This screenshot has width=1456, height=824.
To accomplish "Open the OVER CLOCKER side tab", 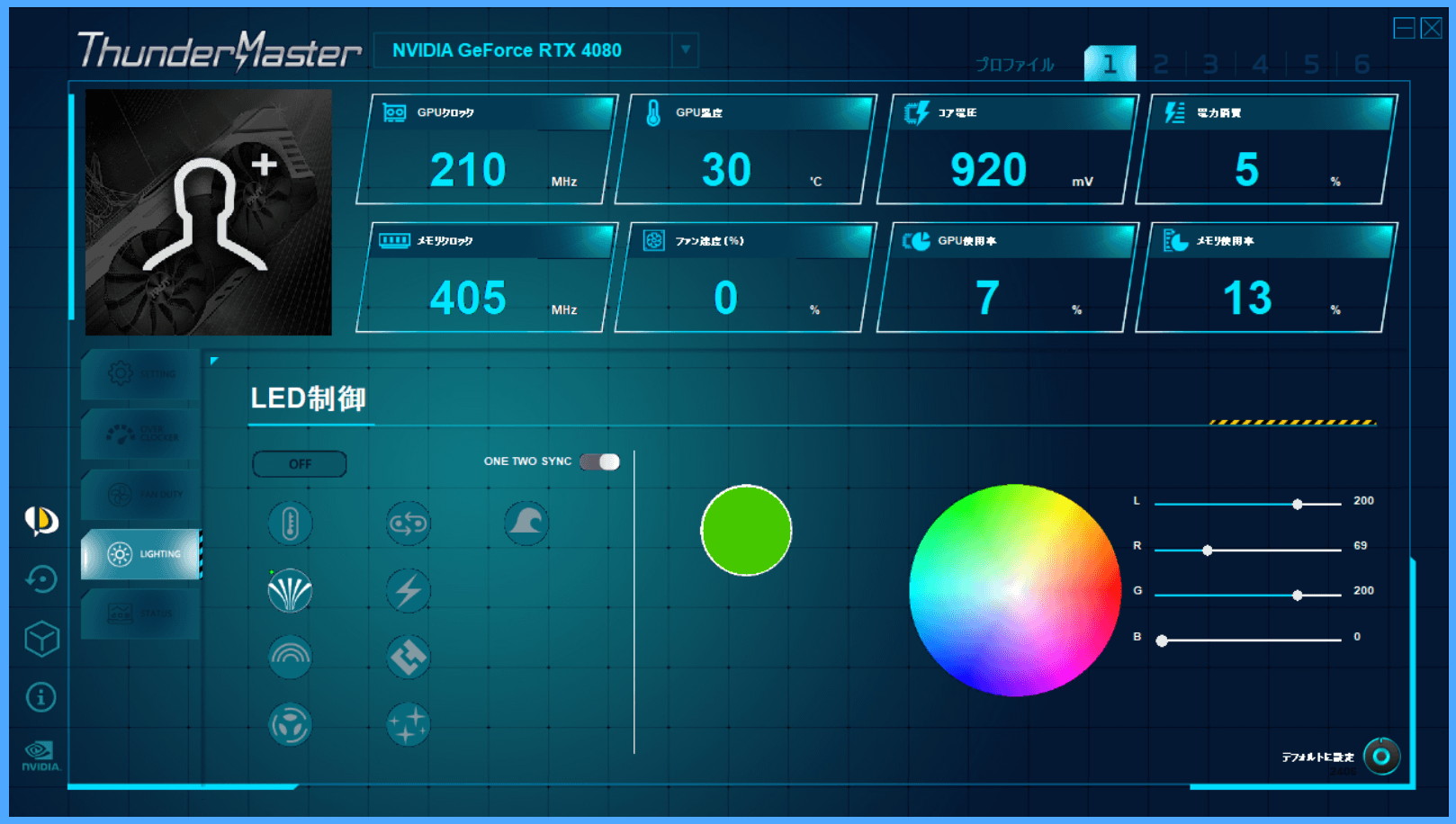I will click(x=140, y=434).
